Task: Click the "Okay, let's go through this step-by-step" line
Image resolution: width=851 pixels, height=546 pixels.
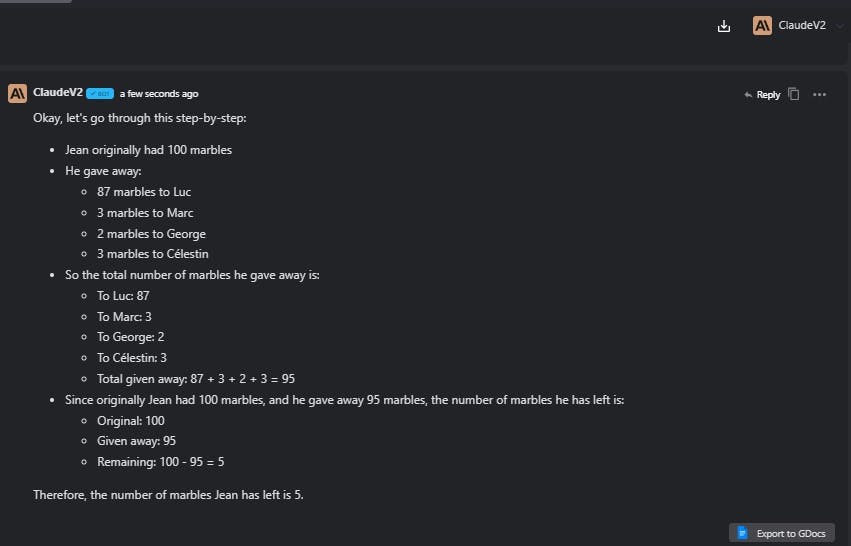Action: (139, 118)
